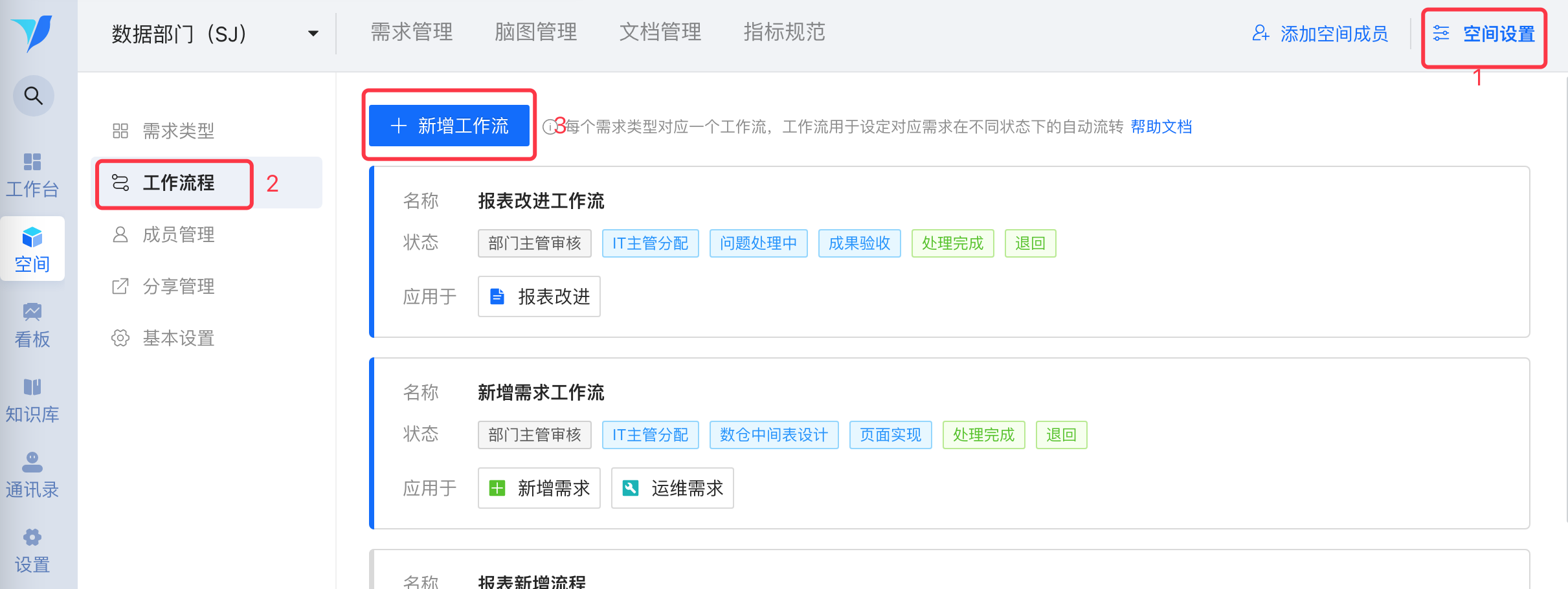Open the 指标规范 tab
The width and height of the screenshot is (1568, 589).
tap(785, 32)
